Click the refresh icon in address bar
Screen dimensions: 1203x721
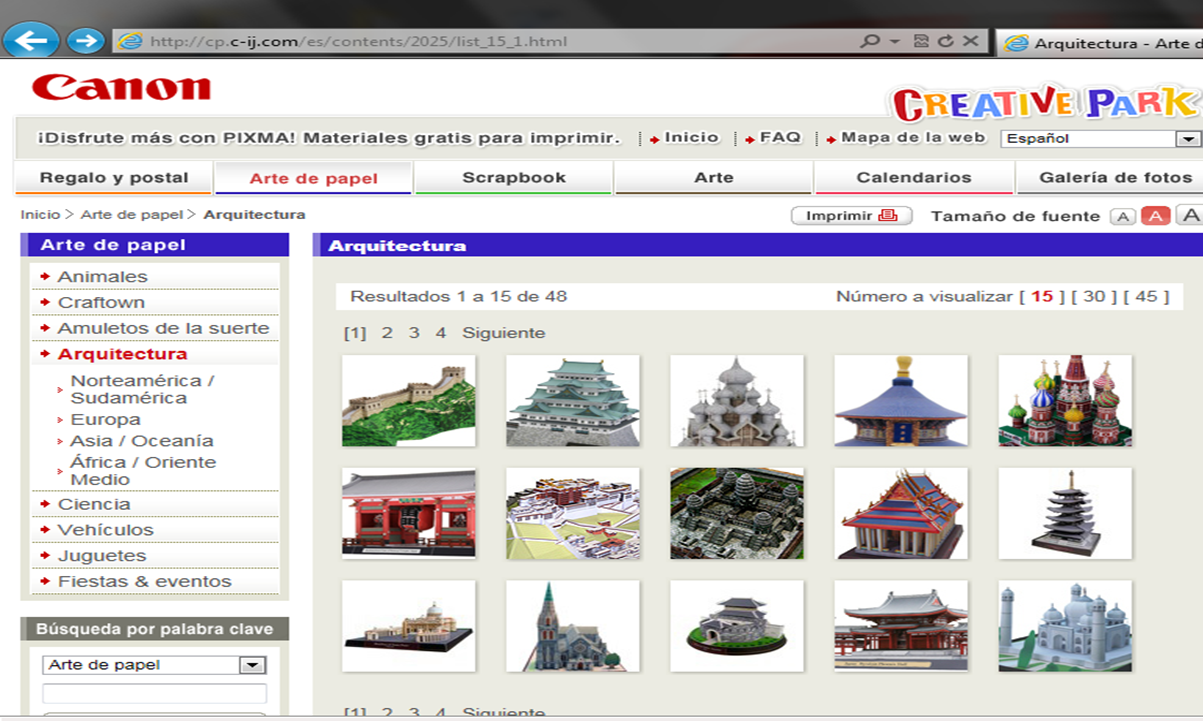click(x=945, y=41)
